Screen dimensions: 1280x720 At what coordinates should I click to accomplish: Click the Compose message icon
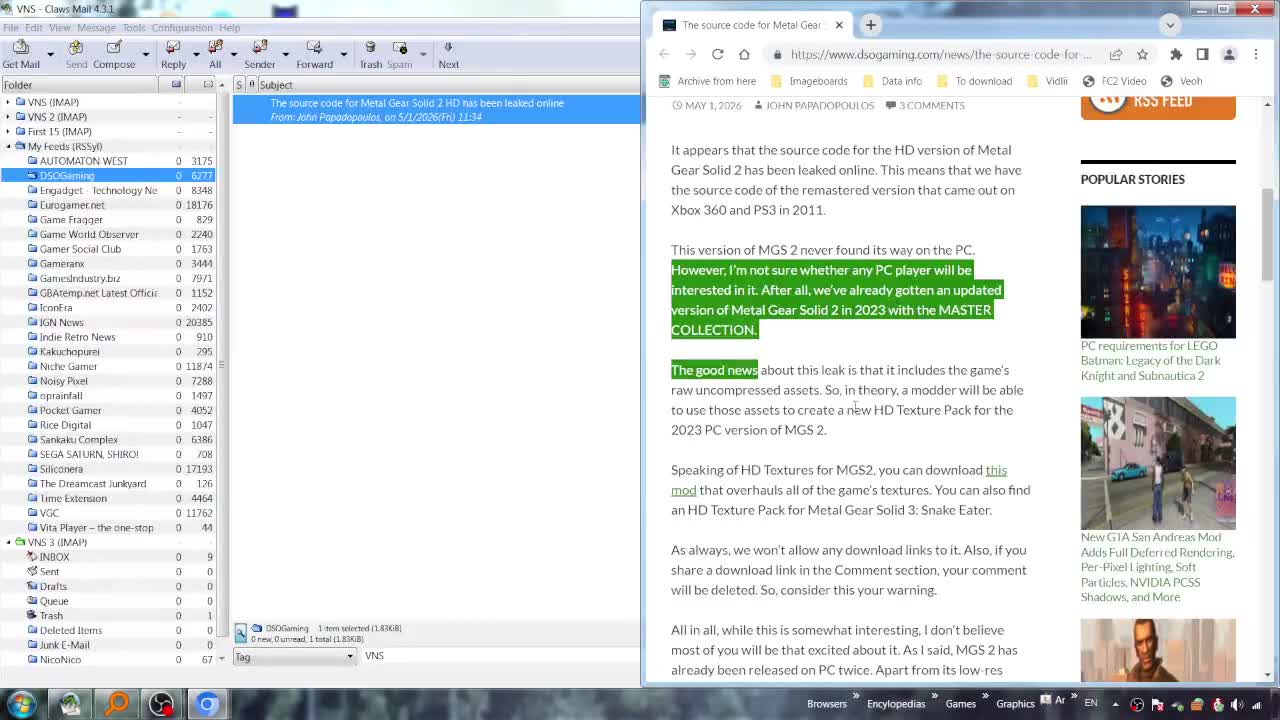(114, 54)
